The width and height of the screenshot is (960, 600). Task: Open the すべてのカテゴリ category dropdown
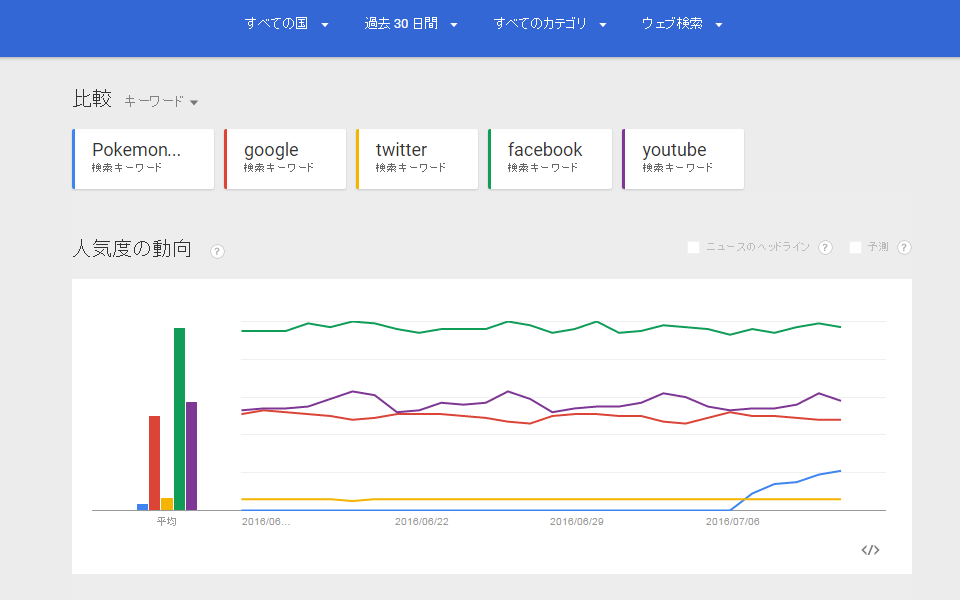coord(550,24)
